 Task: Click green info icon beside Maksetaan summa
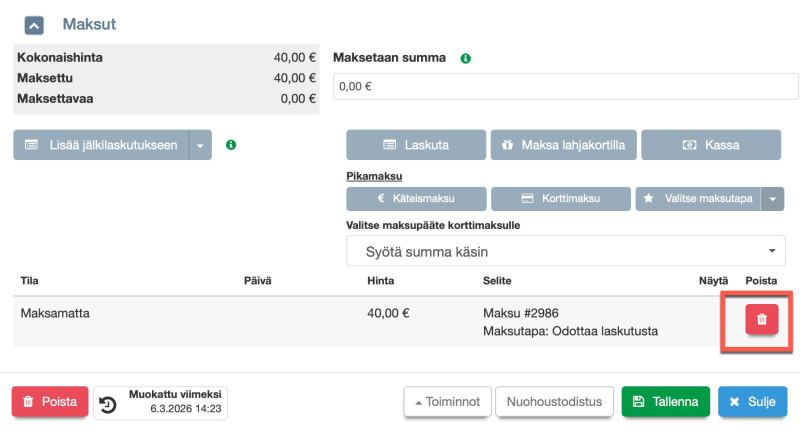[466, 59]
